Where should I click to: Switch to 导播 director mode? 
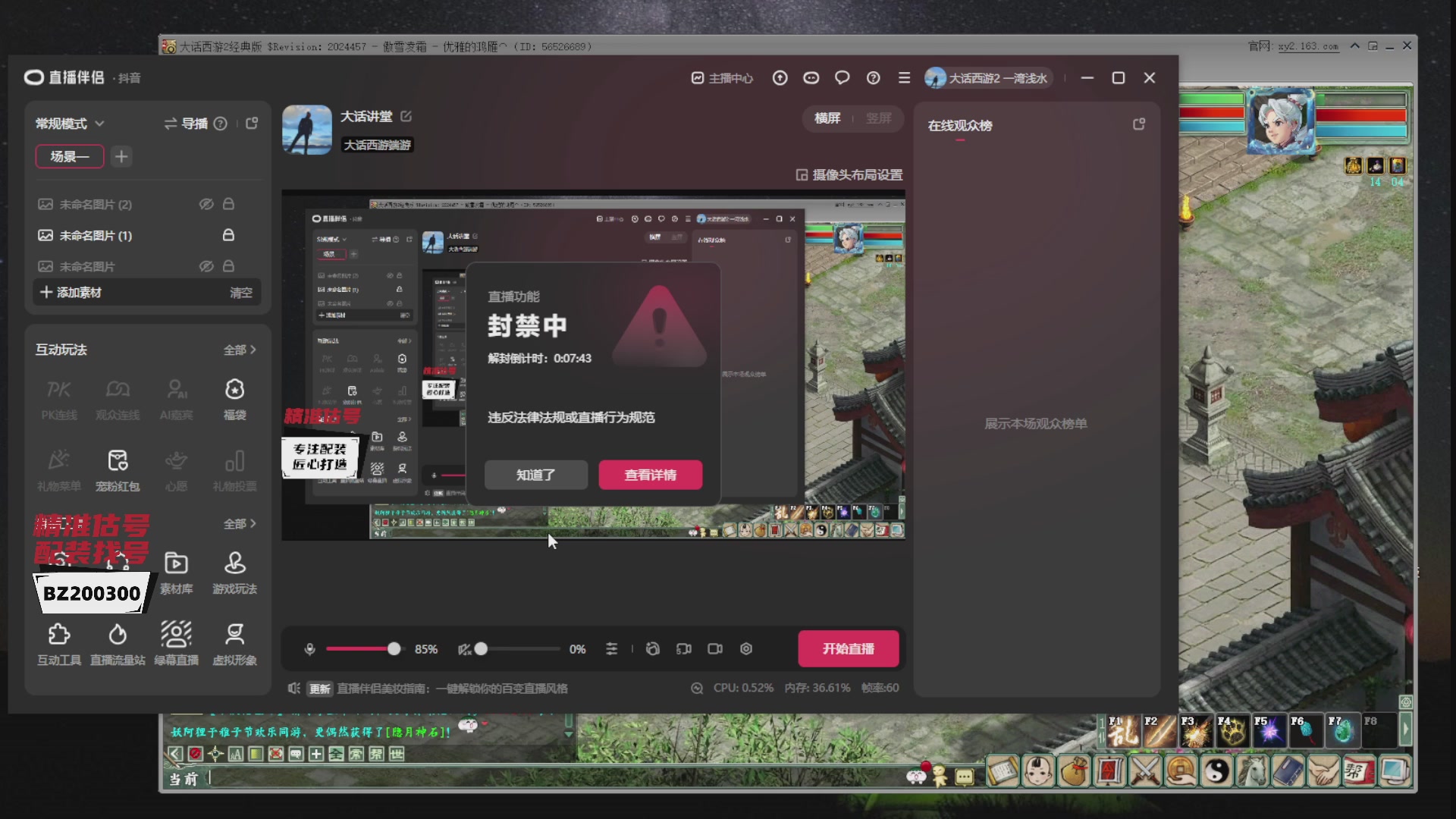click(186, 124)
